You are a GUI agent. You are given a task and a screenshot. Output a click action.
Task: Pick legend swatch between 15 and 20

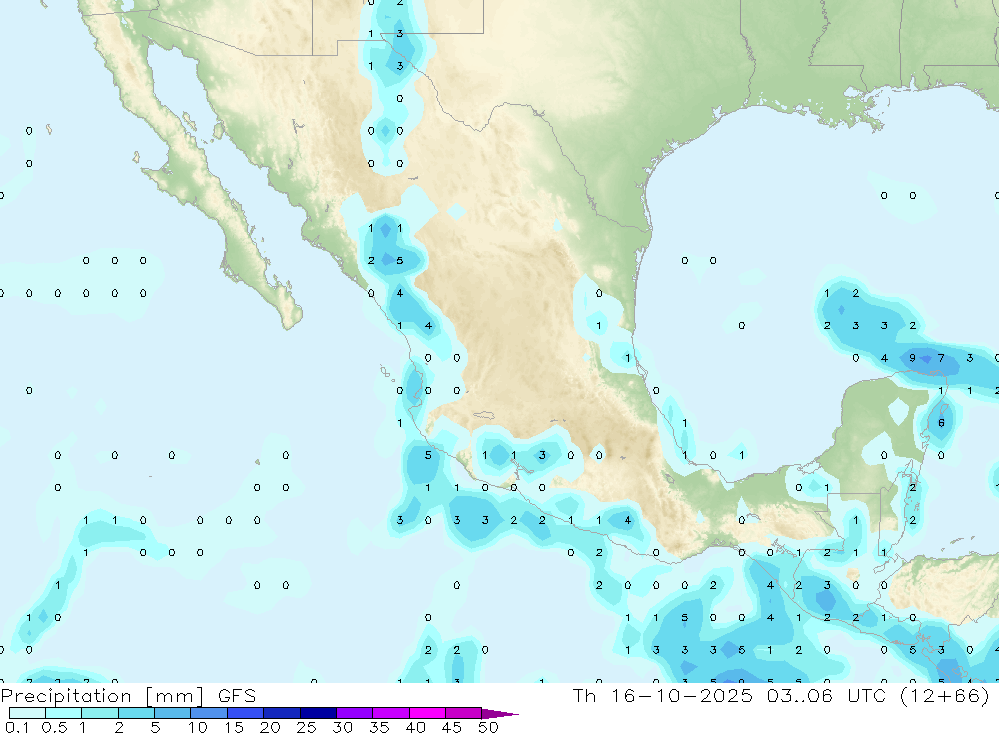(x=246, y=713)
